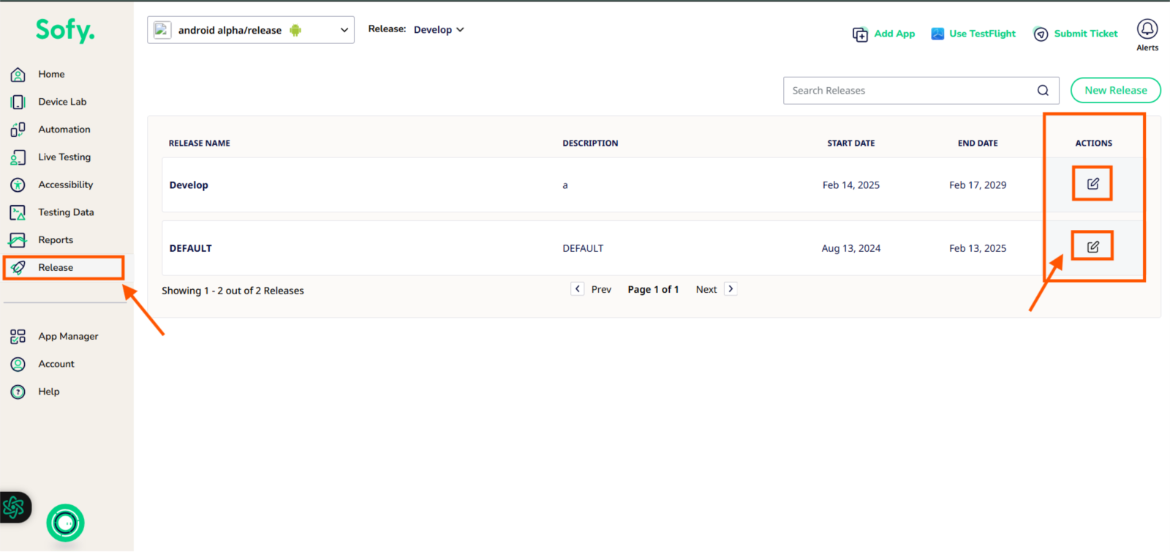Open the Device Lab phone icon
Screen dimensions: 1170x552
[19, 102]
